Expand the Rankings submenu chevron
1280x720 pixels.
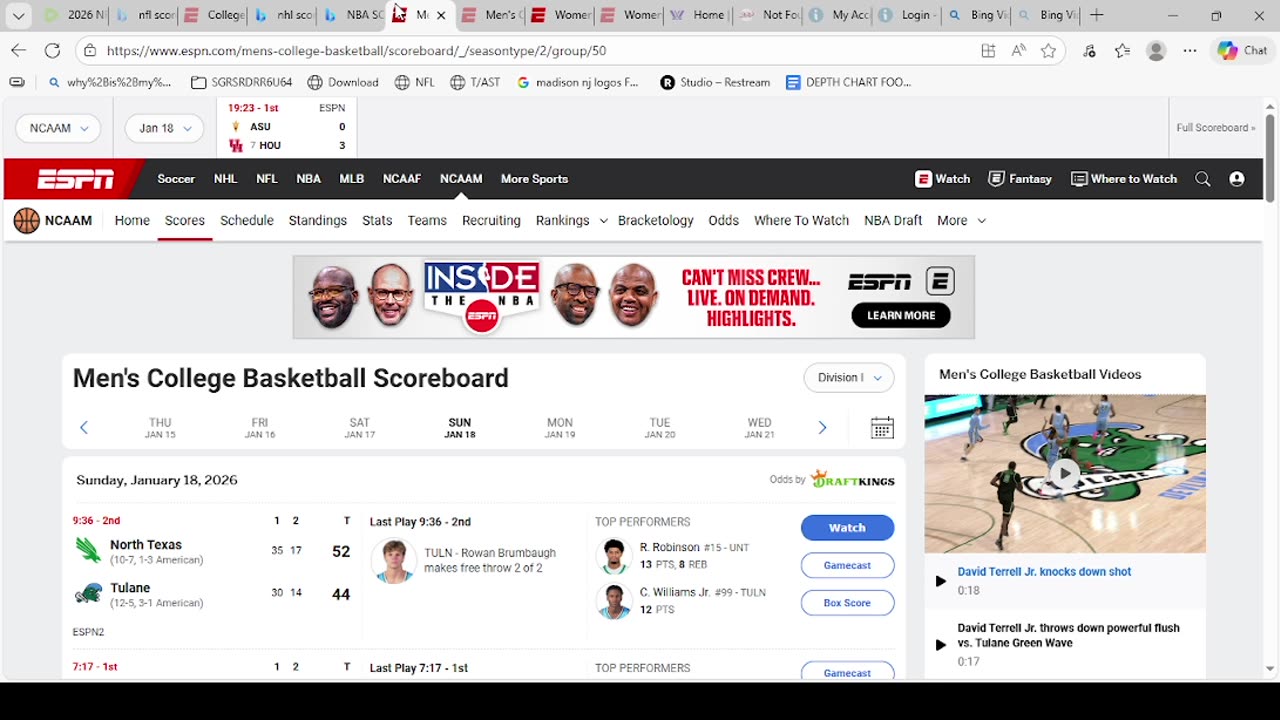click(603, 221)
